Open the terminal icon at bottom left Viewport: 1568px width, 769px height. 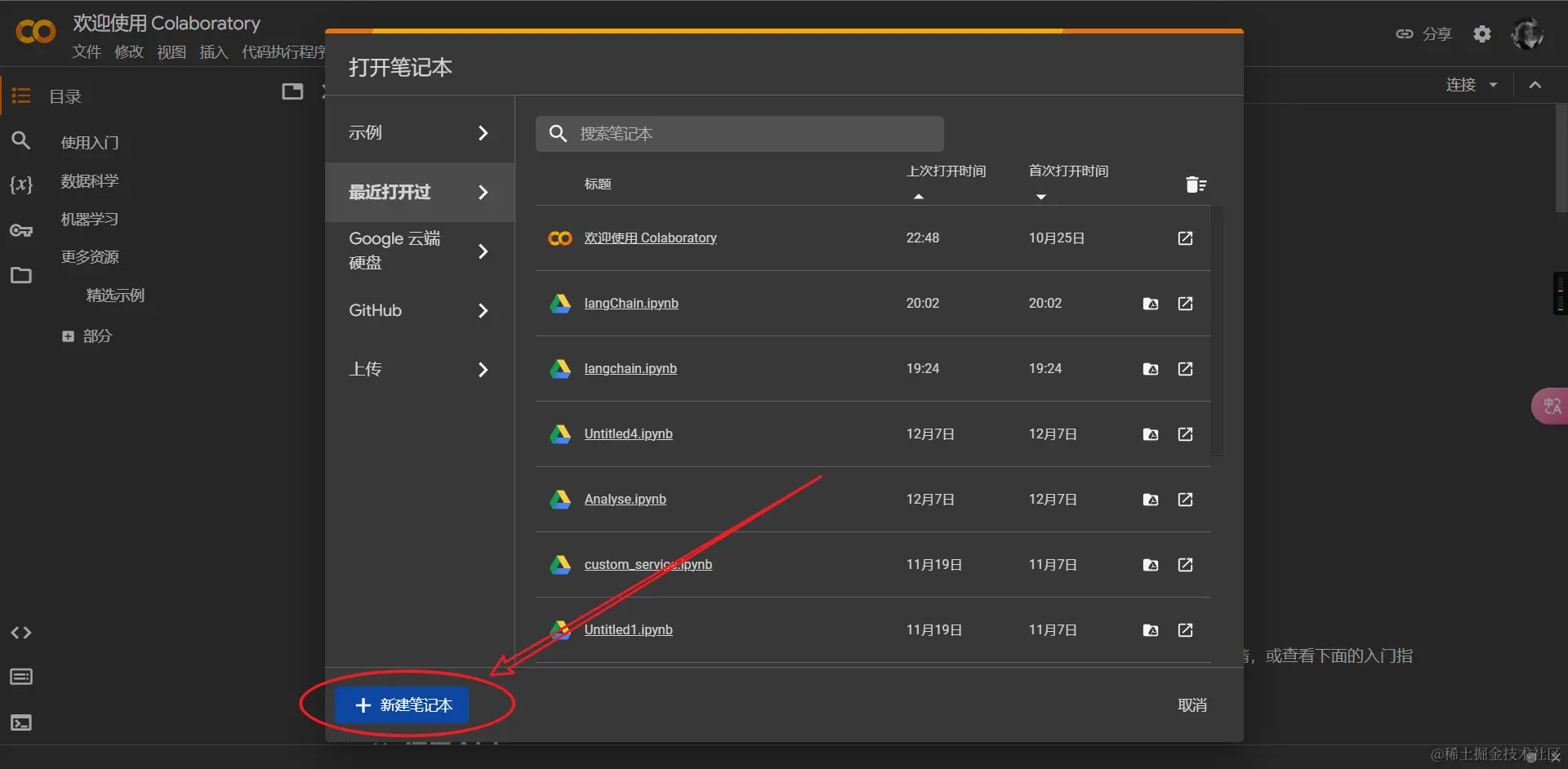[x=21, y=722]
